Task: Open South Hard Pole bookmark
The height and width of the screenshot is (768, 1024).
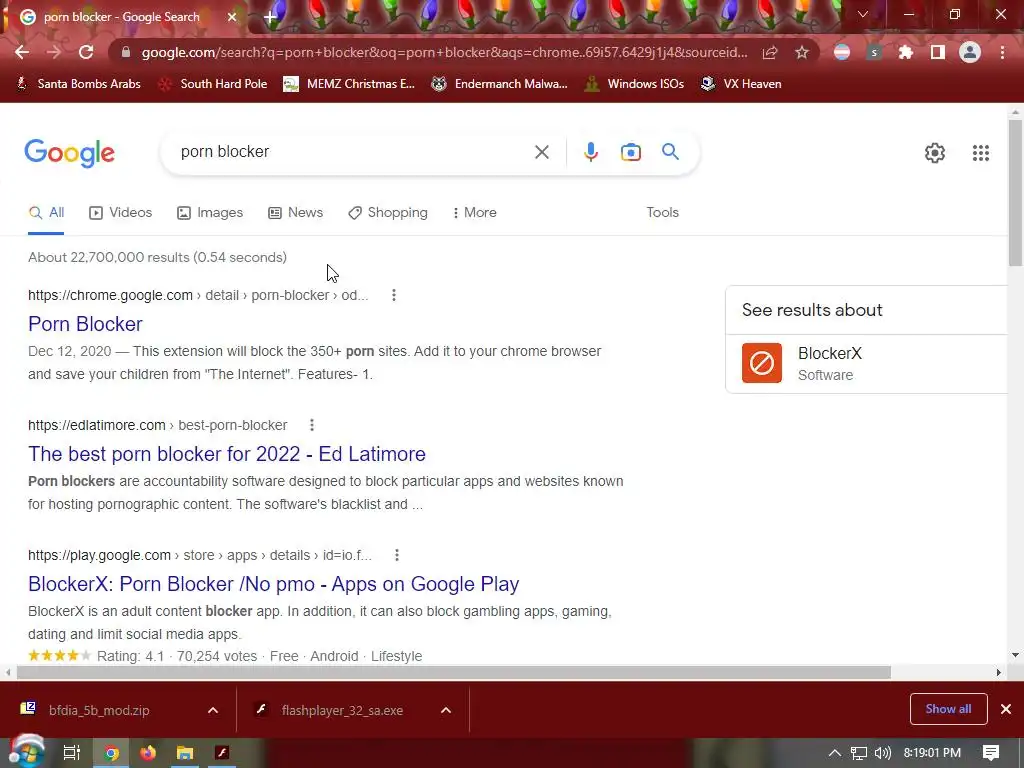Action: (213, 84)
